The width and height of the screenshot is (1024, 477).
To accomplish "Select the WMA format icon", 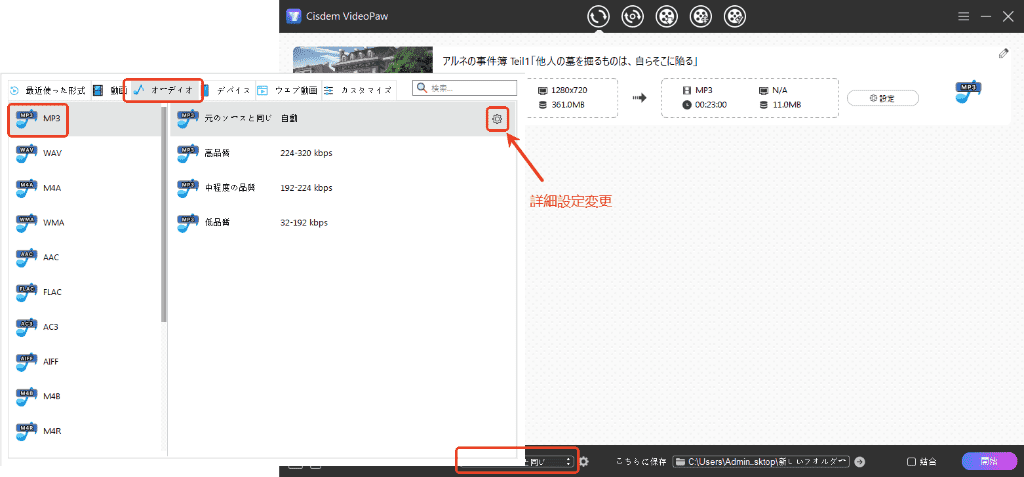I will (x=27, y=222).
